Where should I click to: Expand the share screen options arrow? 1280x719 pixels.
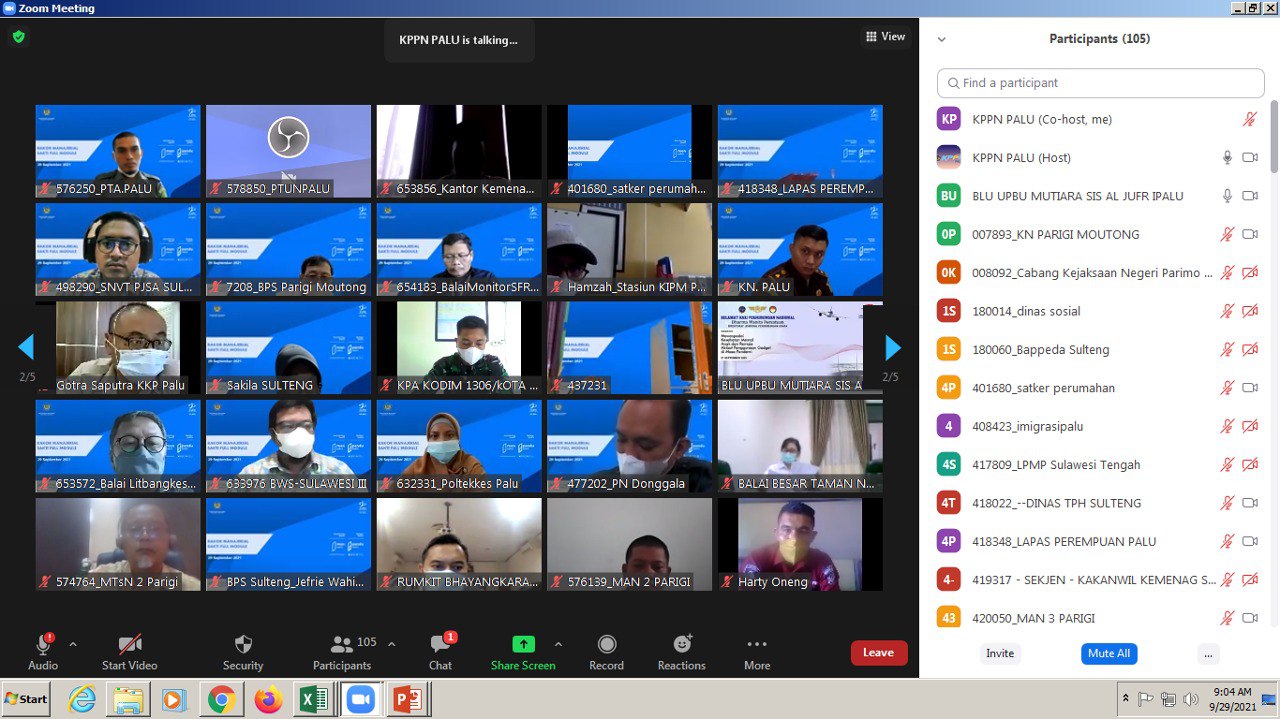tap(558, 644)
